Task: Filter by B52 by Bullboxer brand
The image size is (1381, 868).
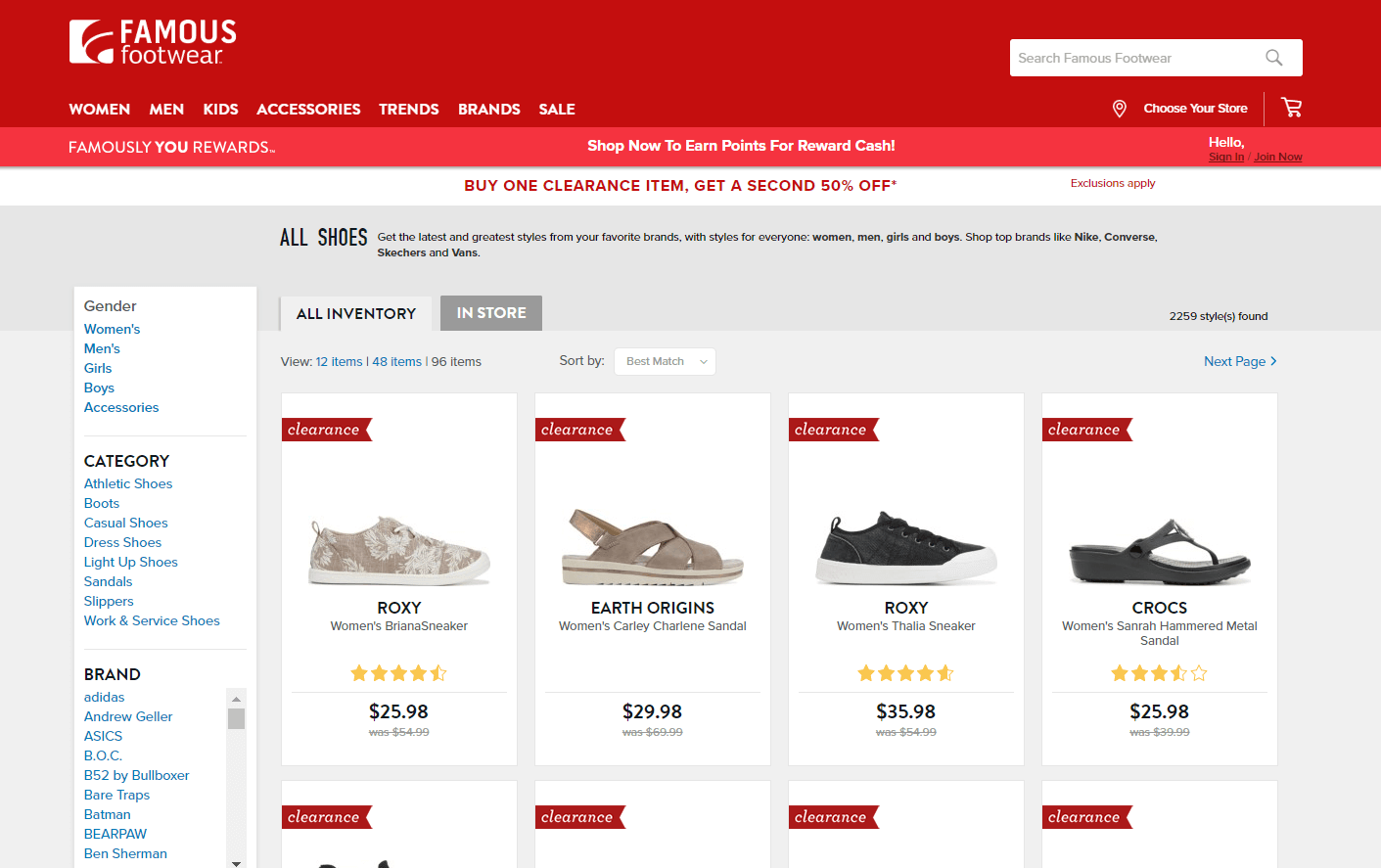Action: 137,775
